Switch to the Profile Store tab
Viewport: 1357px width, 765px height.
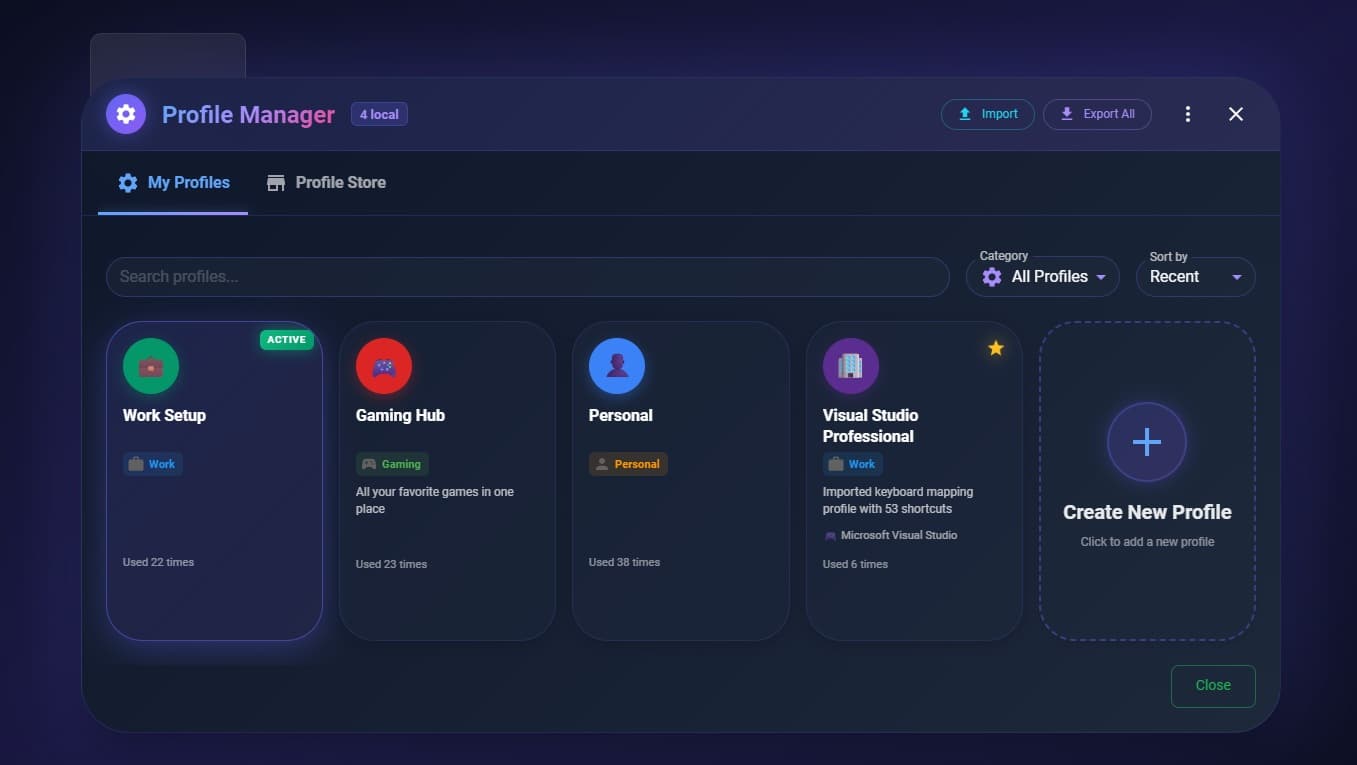pos(326,182)
